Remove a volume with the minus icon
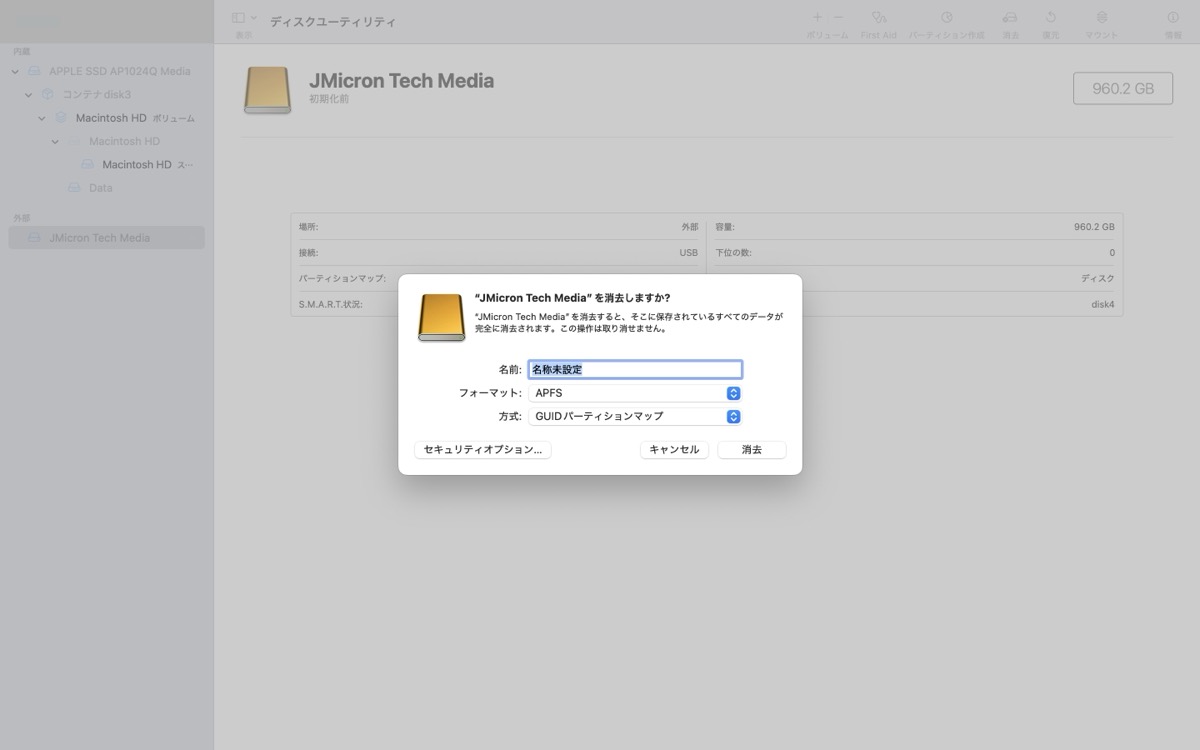Screen dimensions: 1200x750 (838, 18)
